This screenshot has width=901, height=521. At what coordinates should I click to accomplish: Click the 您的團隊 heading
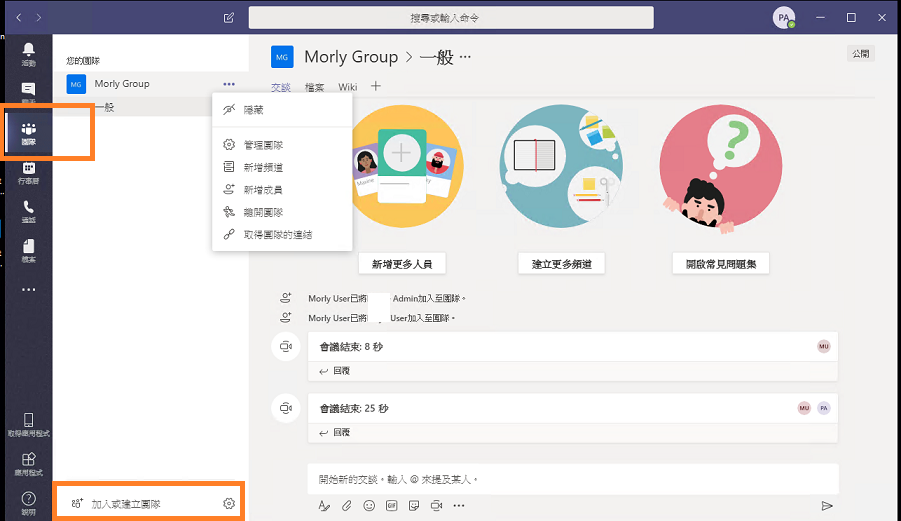pyautogui.click(x=83, y=60)
